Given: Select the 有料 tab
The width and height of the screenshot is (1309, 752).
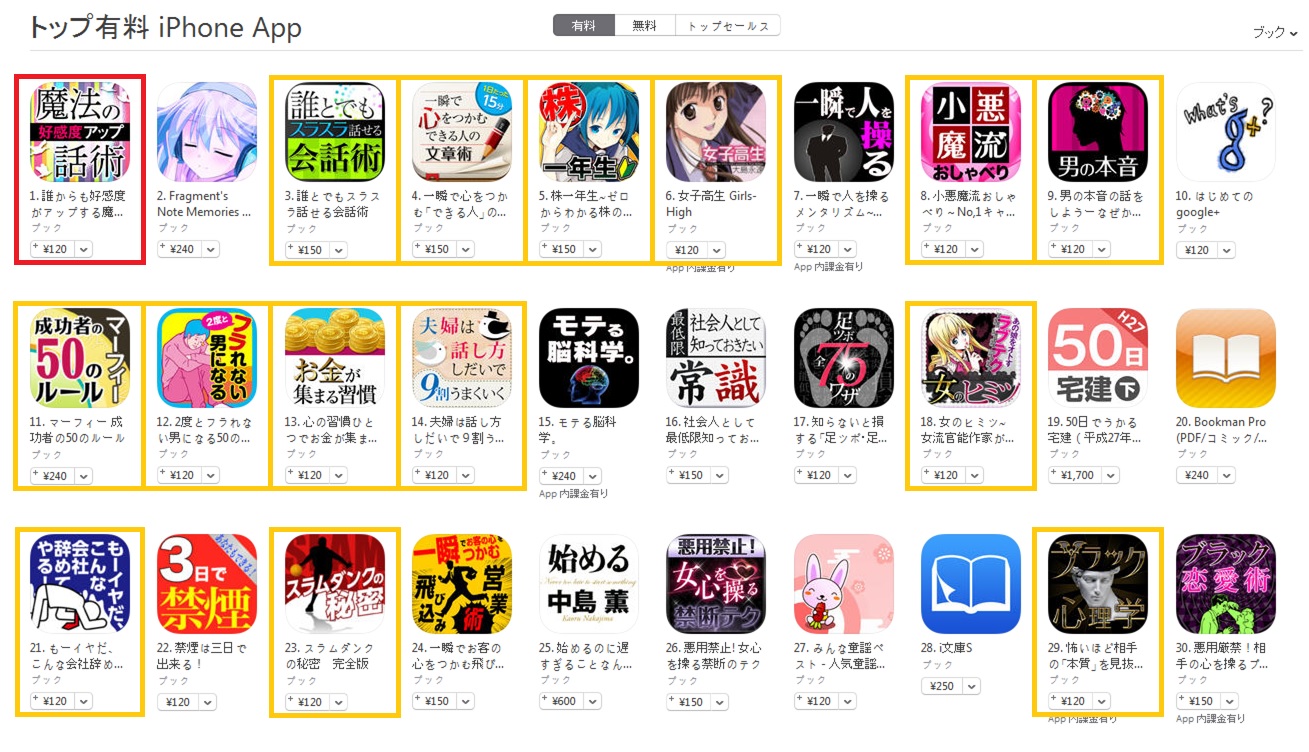Looking at the screenshot, I should pyautogui.click(x=584, y=26).
